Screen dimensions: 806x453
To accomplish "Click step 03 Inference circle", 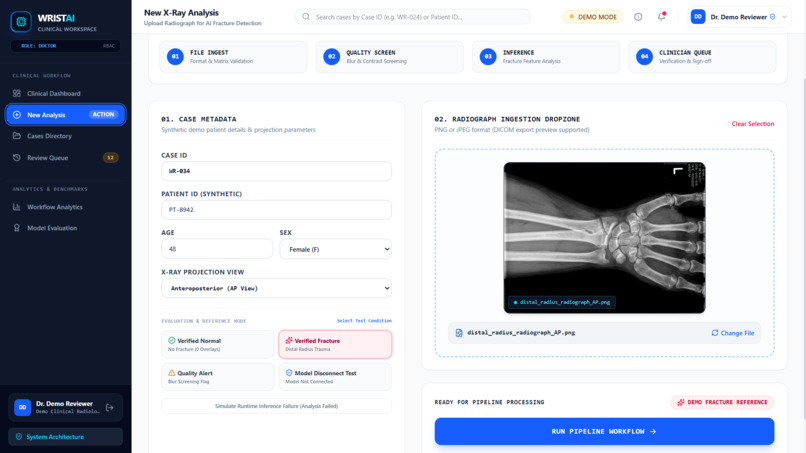I will (x=488, y=57).
